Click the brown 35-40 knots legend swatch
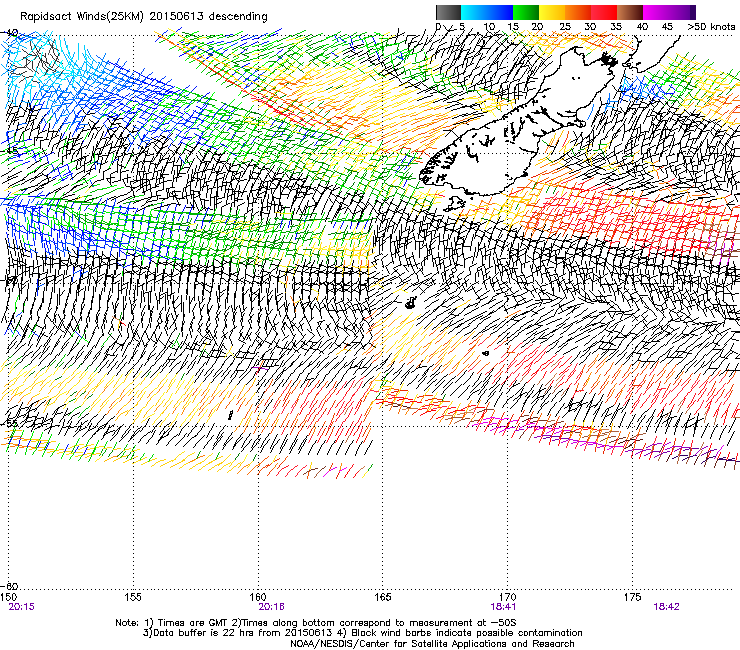Screen dimensions: 740x650 click(630, 12)
